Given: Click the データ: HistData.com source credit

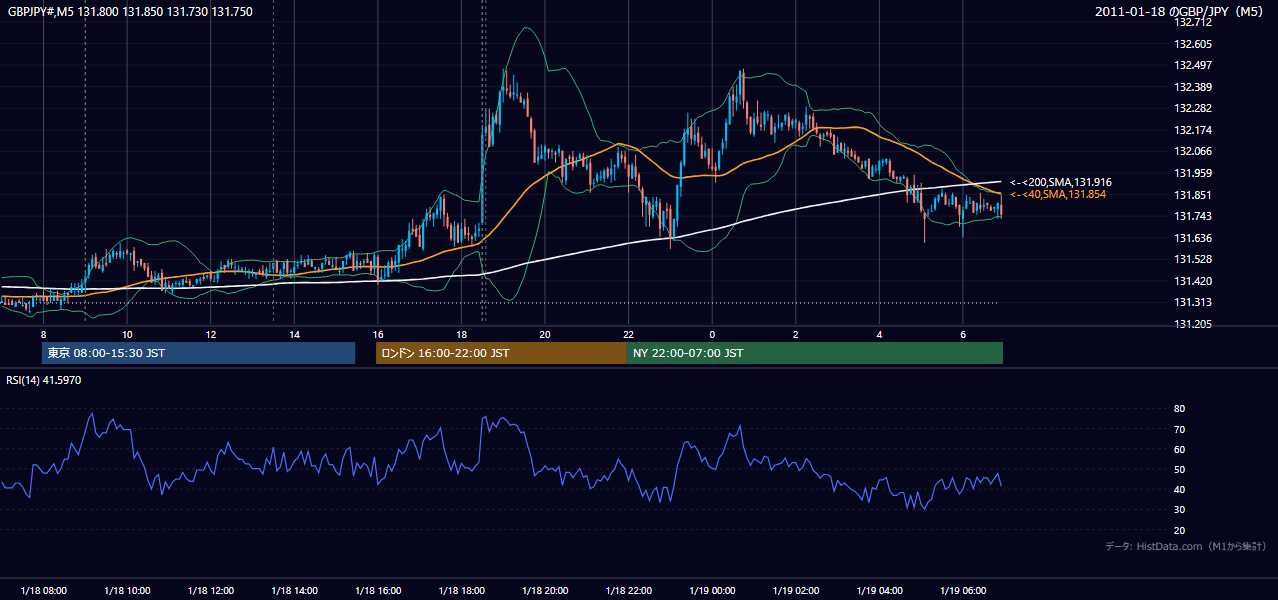Looking at the screenshot, I should [1186, 546].
